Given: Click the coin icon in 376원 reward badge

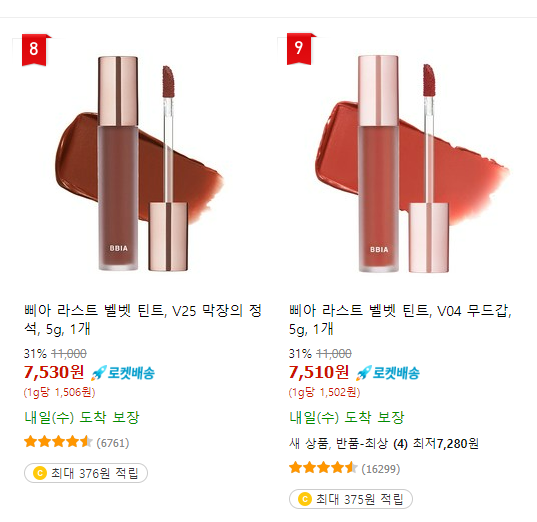Looking at the screenshot, I should pos(40,473).
